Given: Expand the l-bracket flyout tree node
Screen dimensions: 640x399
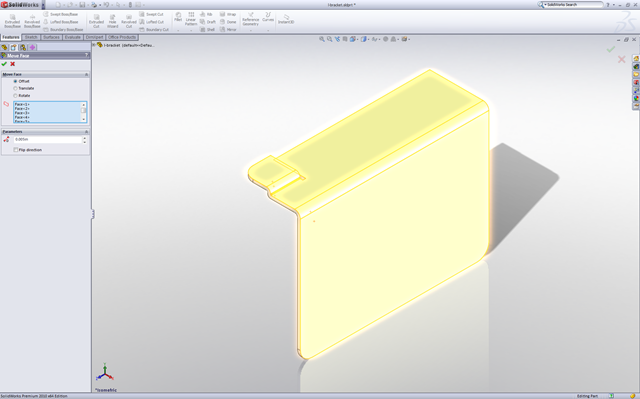Looking at the screenshot, I should (94, 45).
